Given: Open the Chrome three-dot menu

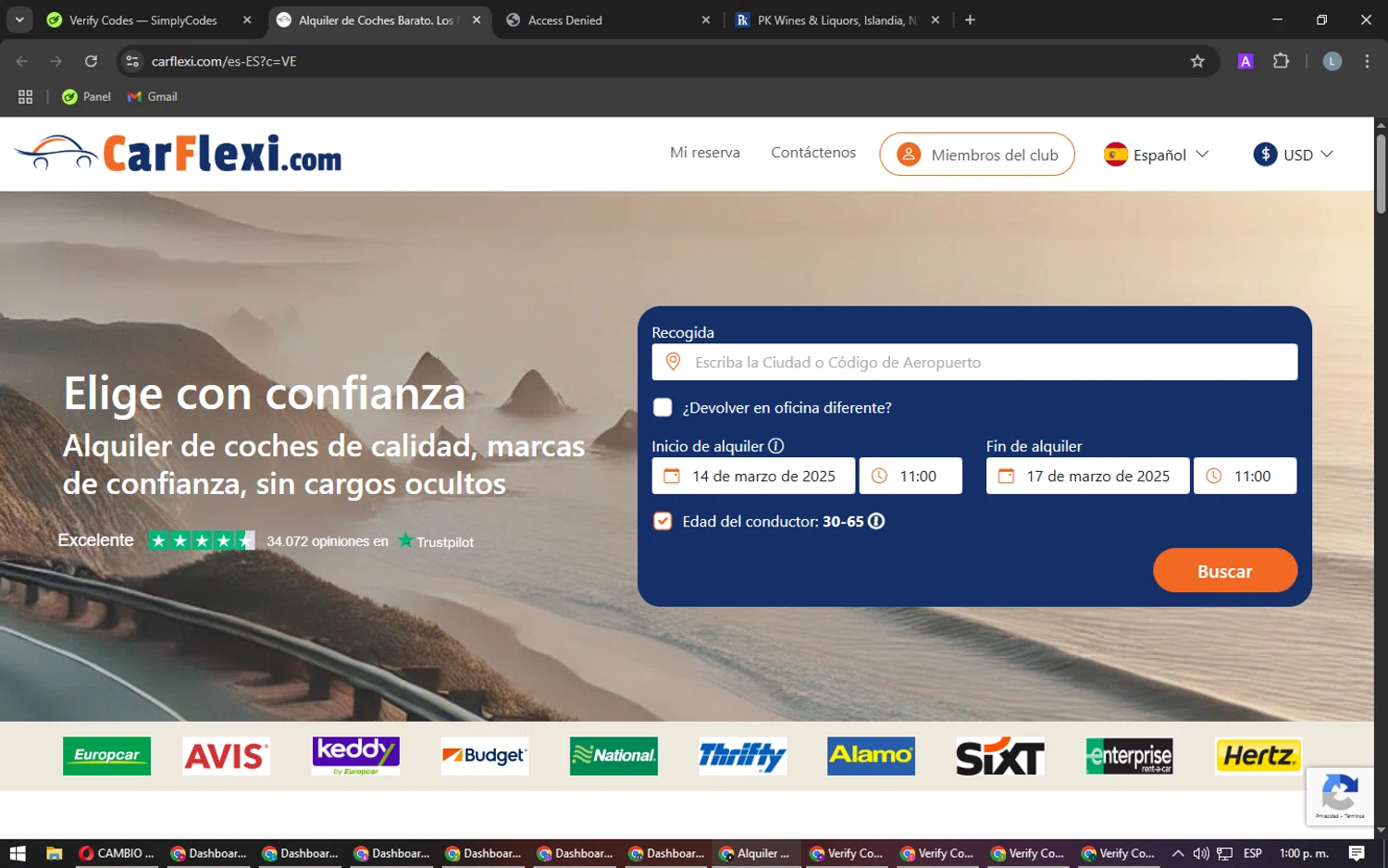Looking at the screenshot, I should pos(1367,61).
